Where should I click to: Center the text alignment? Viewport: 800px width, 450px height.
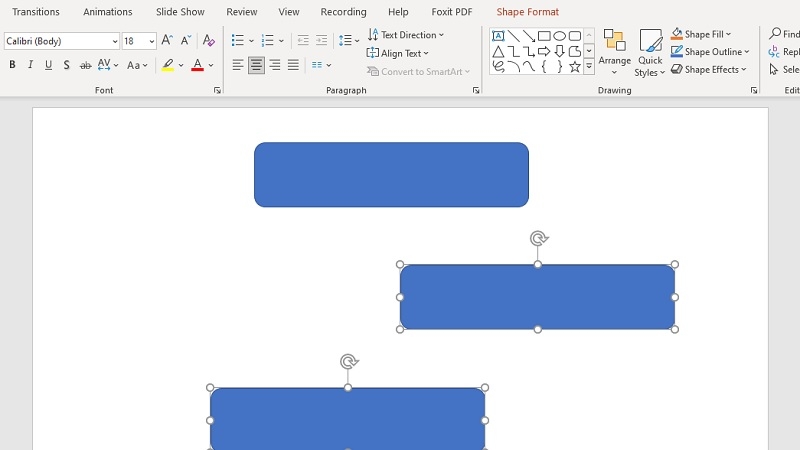(256, 65)
